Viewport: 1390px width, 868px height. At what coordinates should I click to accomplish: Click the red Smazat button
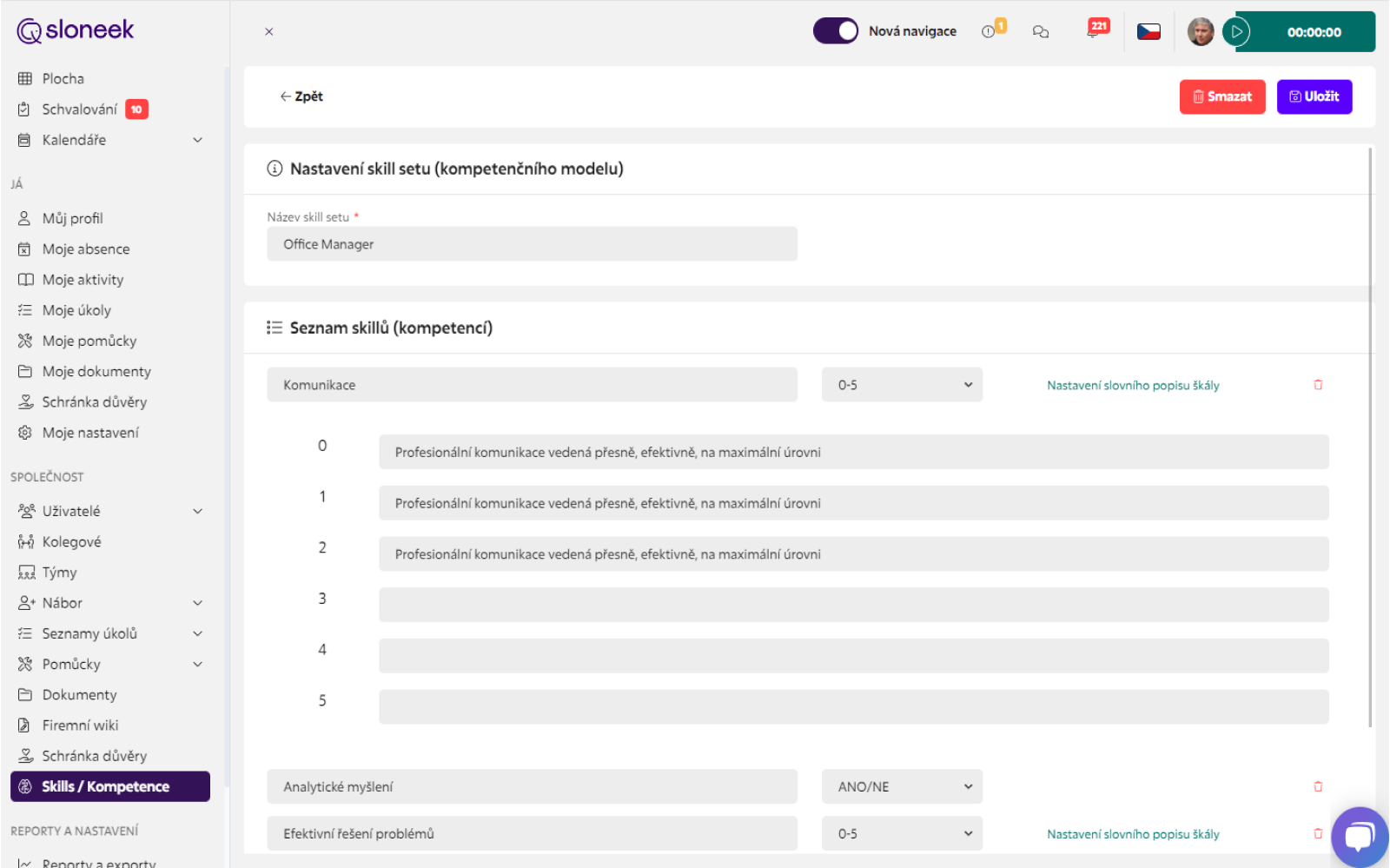coord(1222,96)
